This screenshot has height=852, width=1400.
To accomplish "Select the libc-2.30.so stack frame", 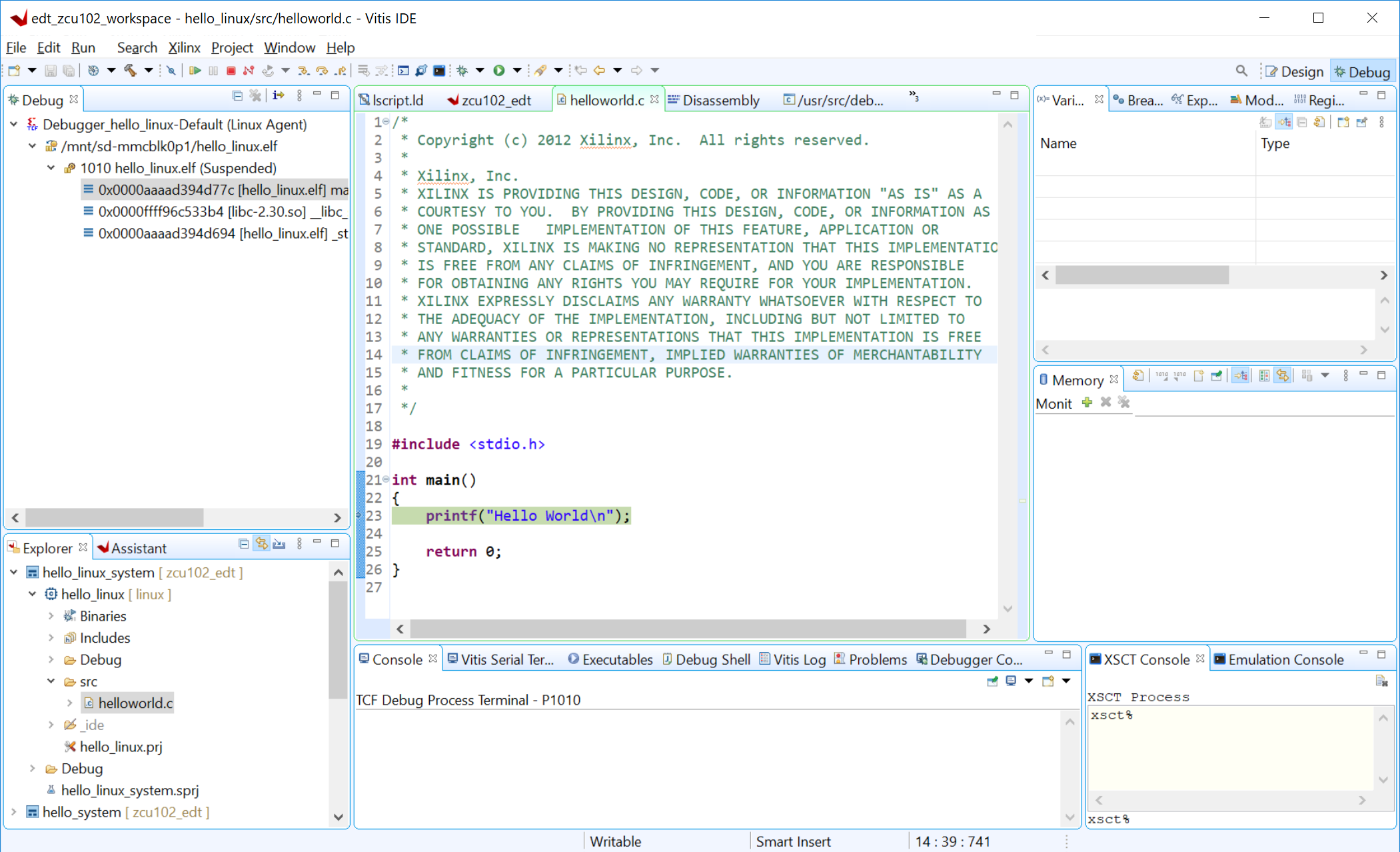I will click(x=216, y=211).
